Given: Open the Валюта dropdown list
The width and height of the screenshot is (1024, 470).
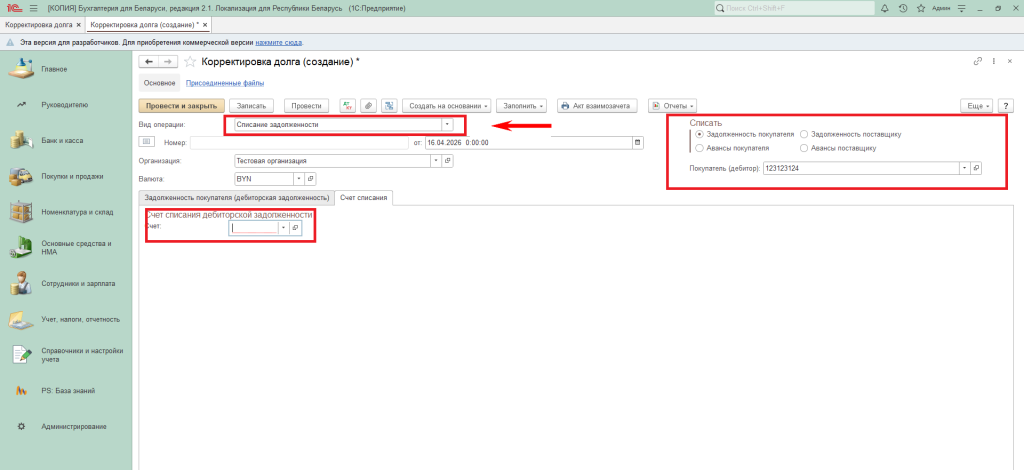Looking at the screenshot, I should pyautogui.click(x=297, y=178).
